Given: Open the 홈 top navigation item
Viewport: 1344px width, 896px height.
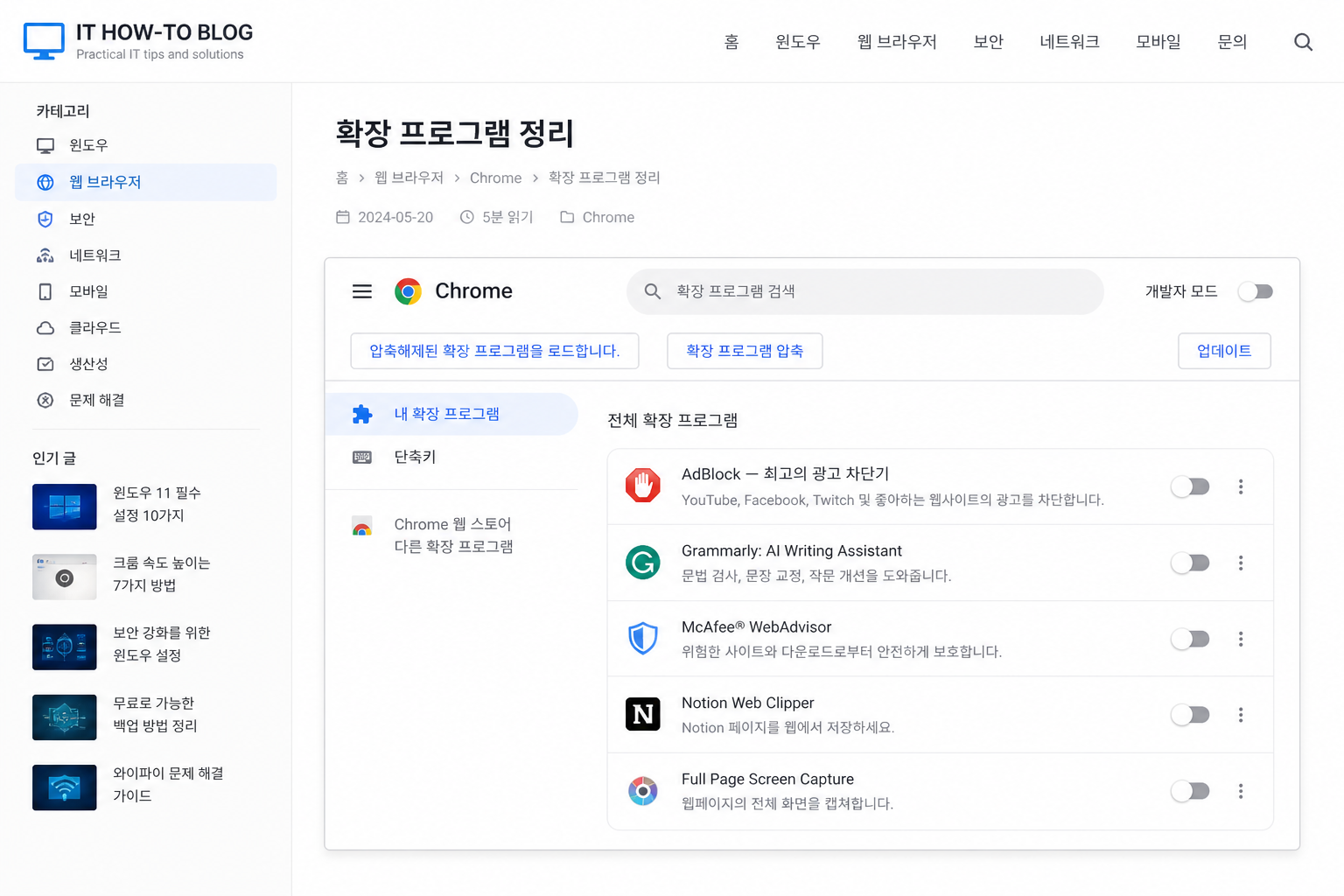Looking at the screenshot, I should (731, 42).
